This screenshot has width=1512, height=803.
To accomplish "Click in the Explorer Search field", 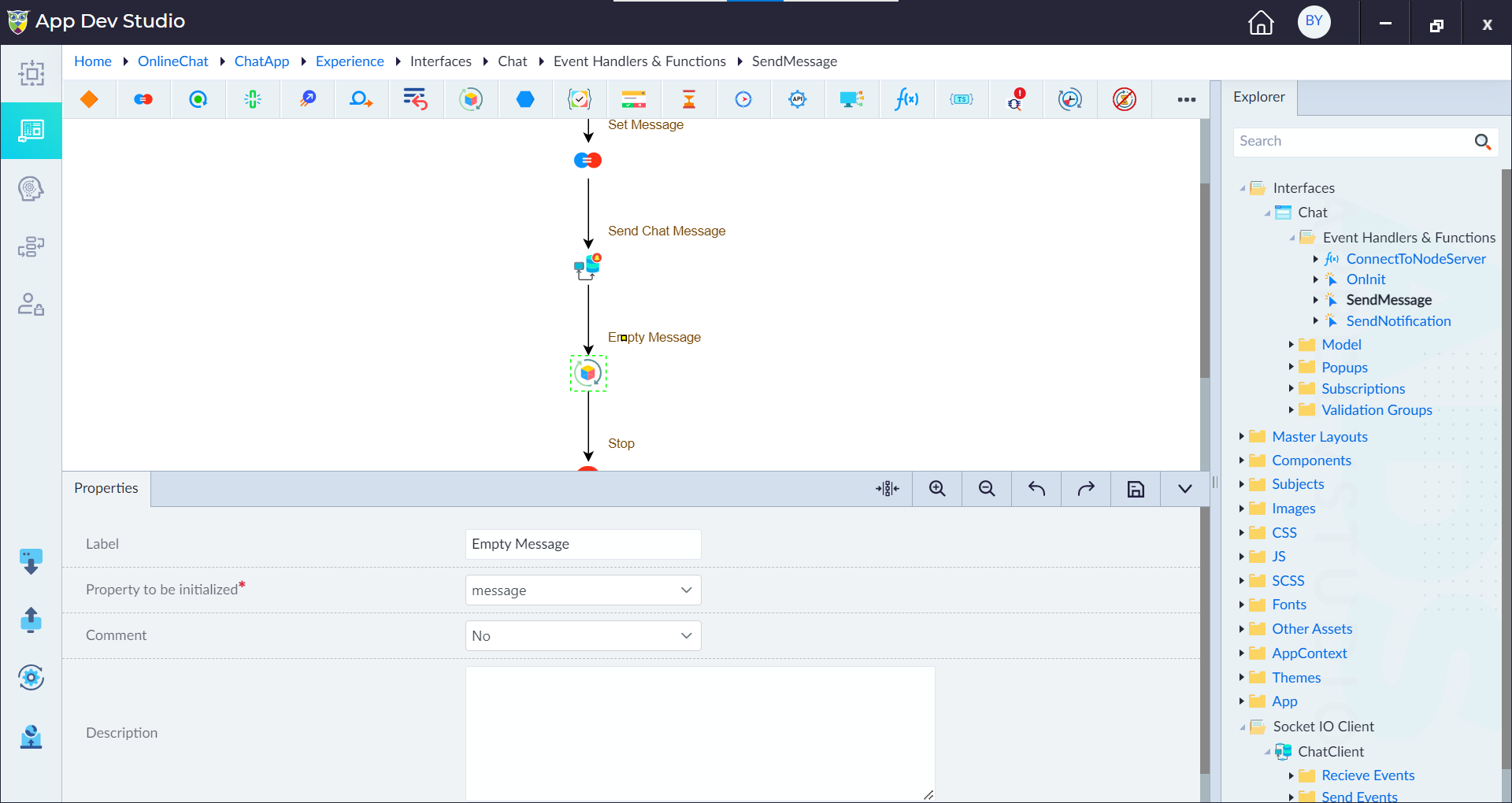I will 1351,142.
